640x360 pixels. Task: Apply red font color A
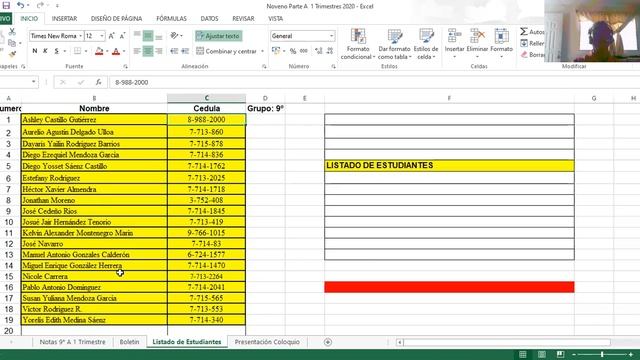(116, 51)
